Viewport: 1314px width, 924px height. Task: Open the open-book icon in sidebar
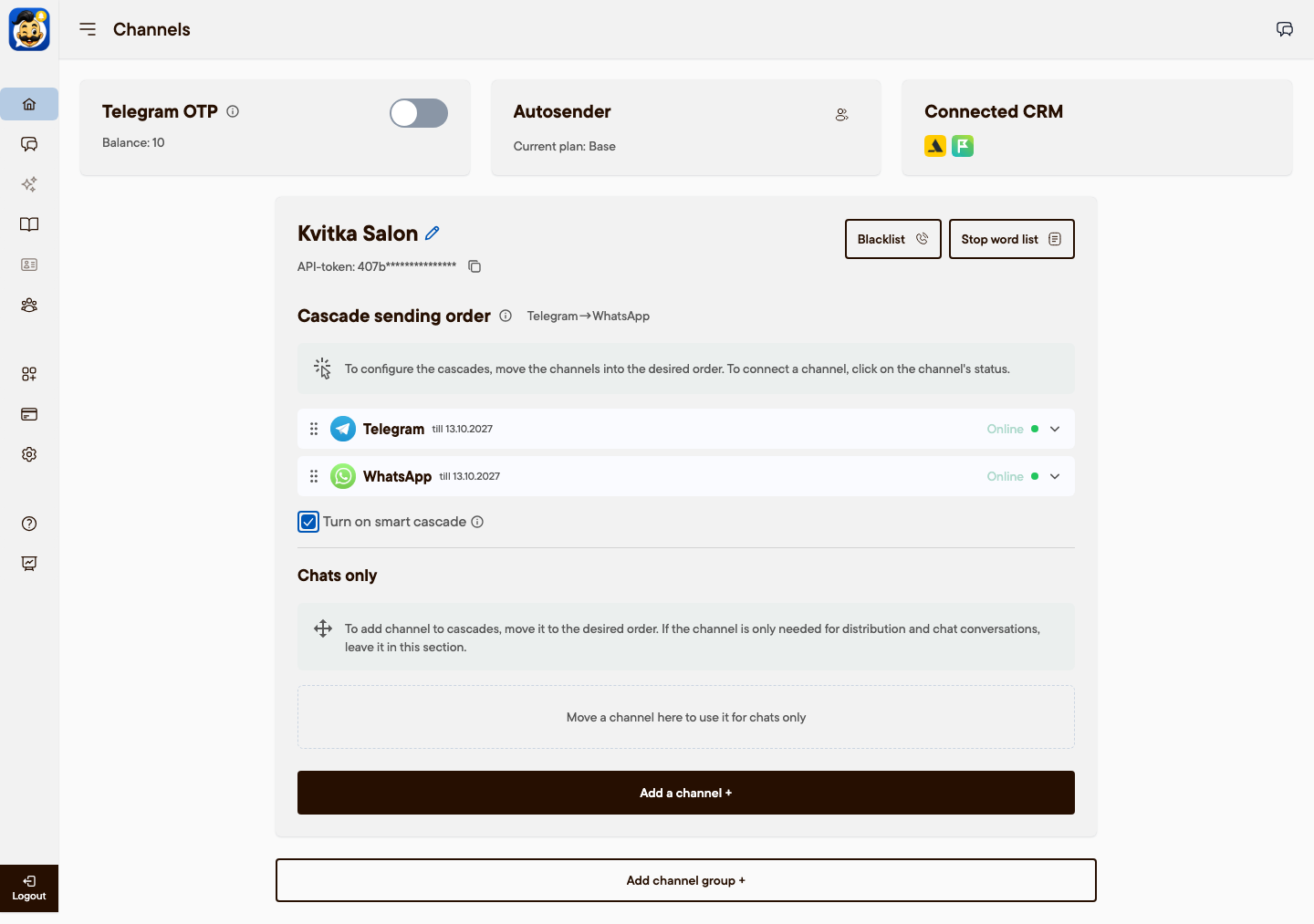[x=29, y=224]
